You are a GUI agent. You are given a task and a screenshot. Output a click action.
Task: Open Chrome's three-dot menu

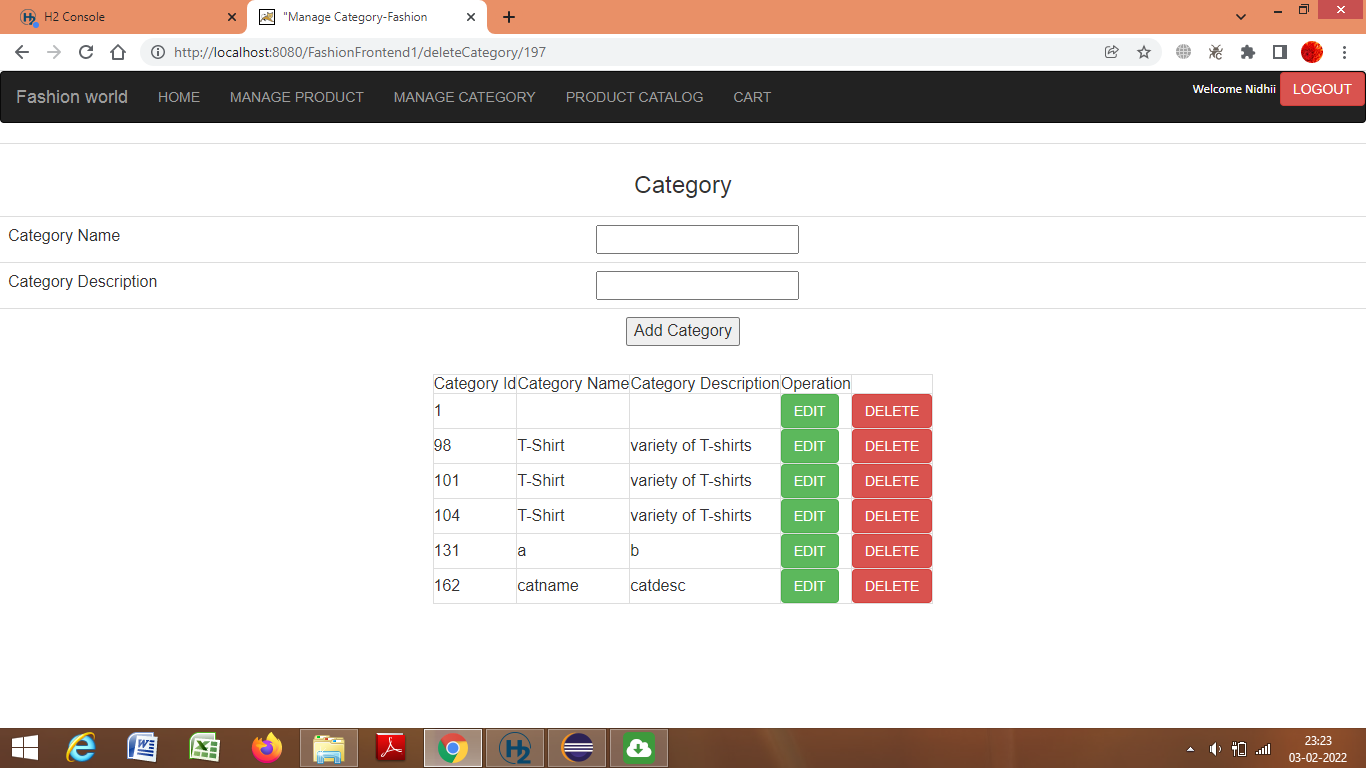tap(1345, 52)
